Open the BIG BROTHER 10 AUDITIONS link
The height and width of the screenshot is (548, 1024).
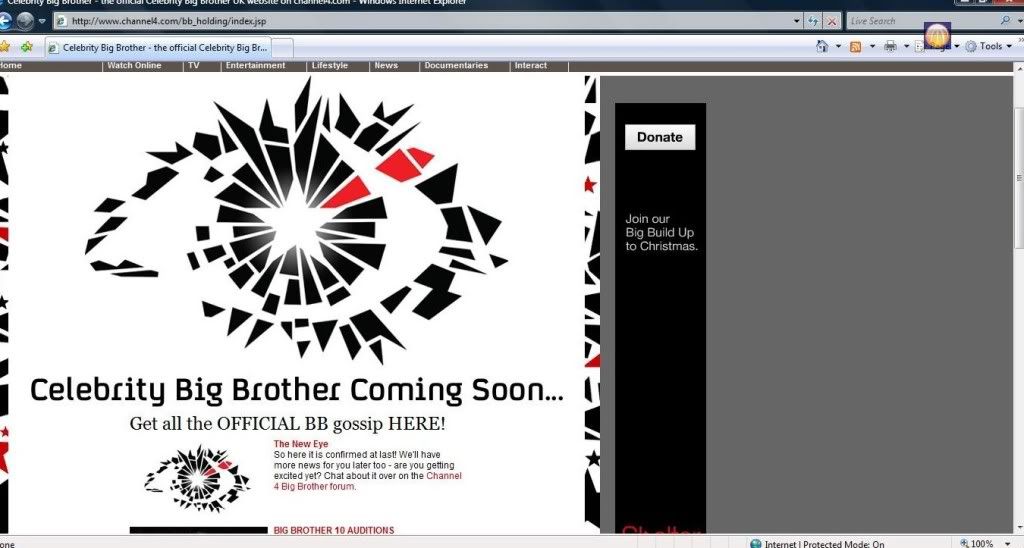click(334, 530)
